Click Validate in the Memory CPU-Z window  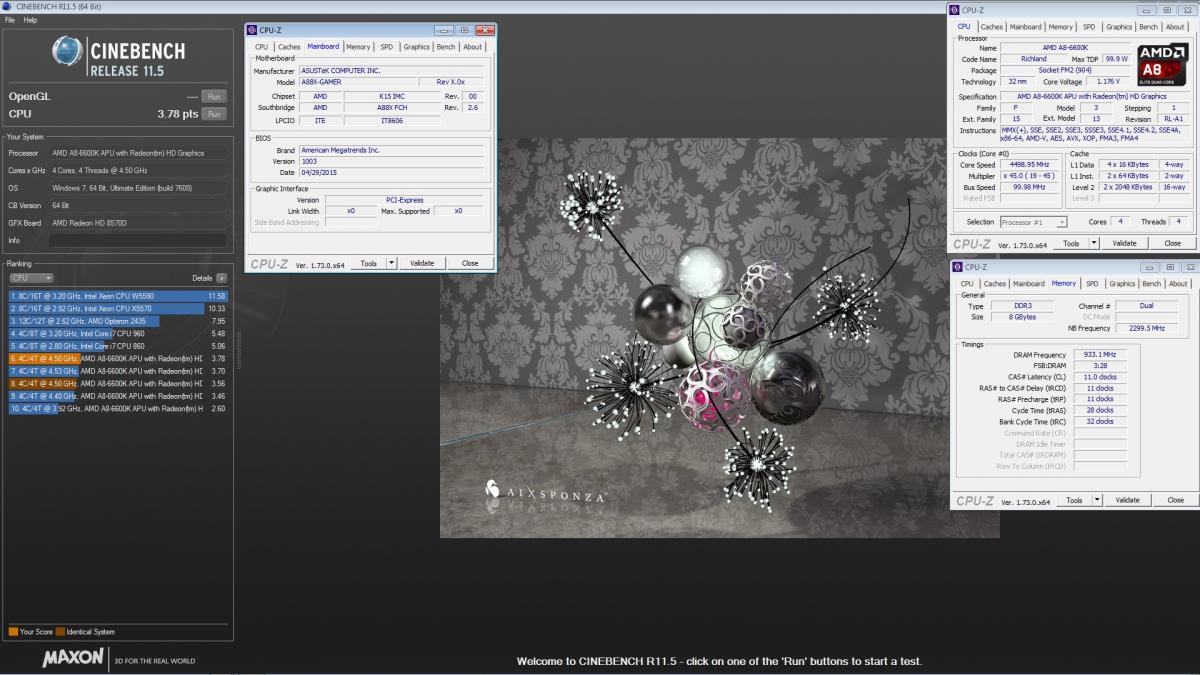pos(1127,500)
